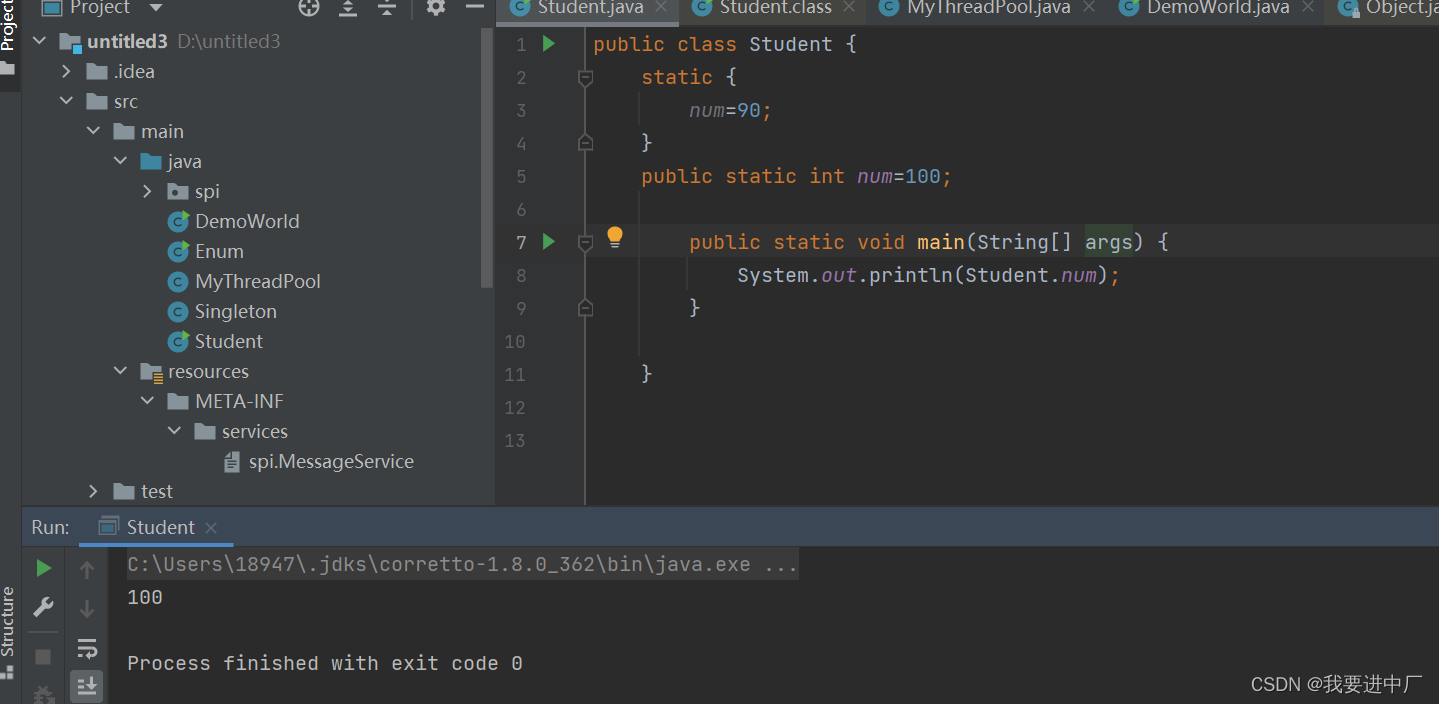
Task: Close the MyThreadPool.java tab
Action: 1089,8
